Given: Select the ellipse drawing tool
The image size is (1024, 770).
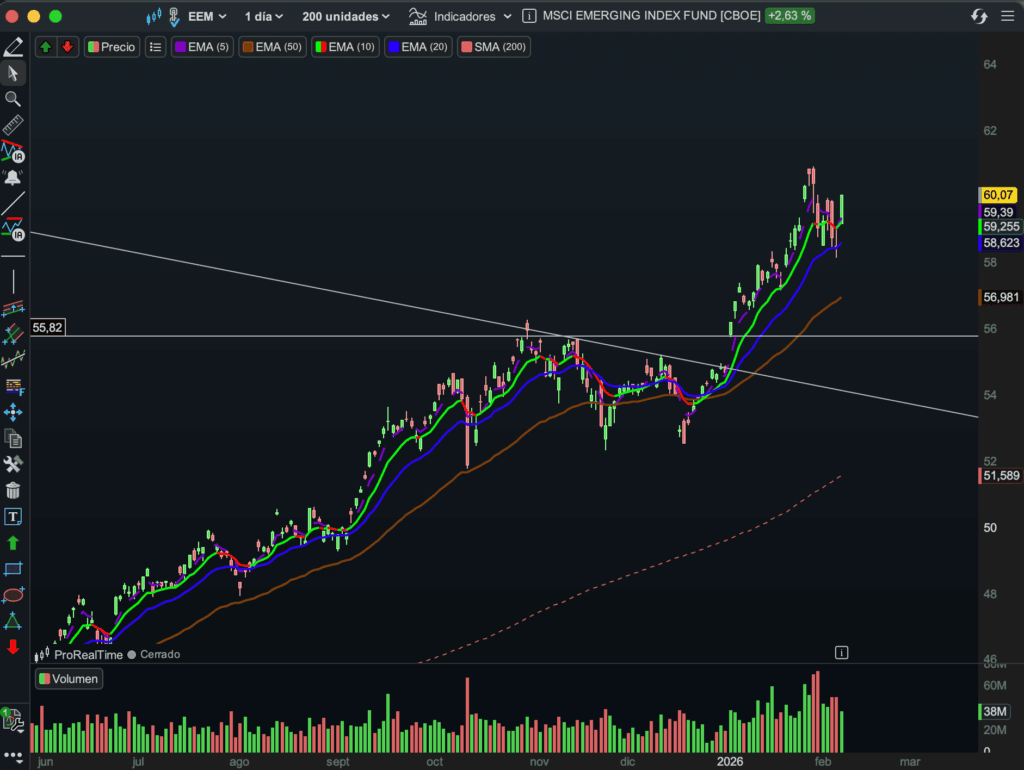Looking at the screenshot, I should coord(13,595).
